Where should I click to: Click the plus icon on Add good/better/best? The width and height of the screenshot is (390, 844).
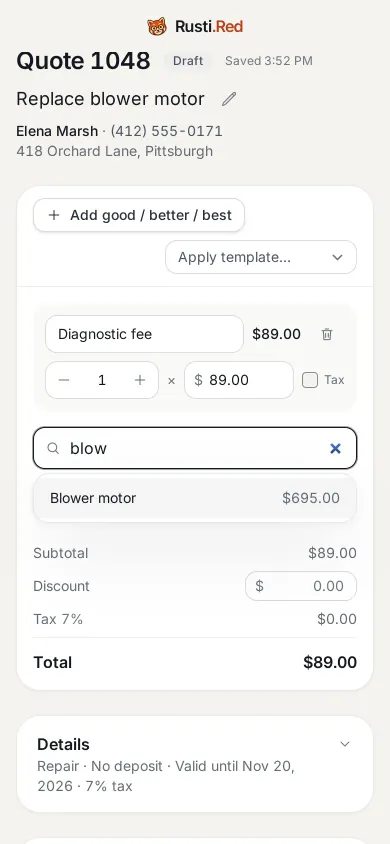[x=54, y=215]
